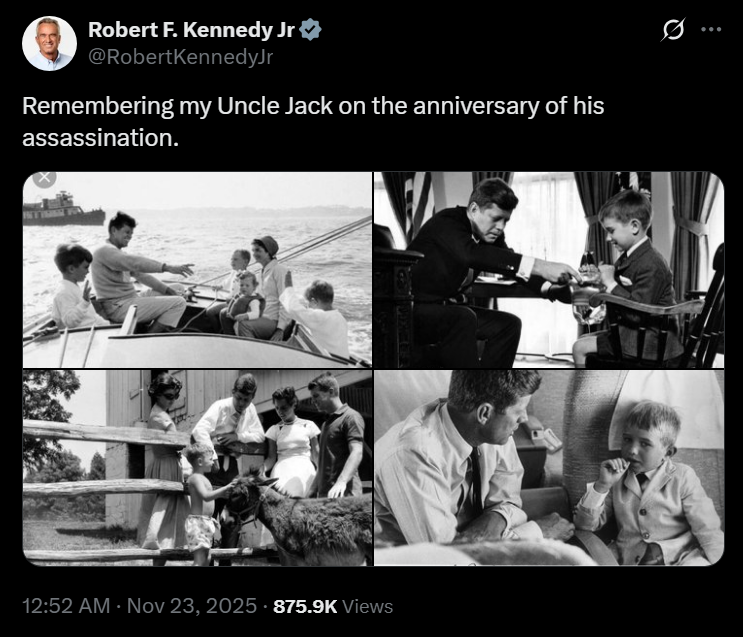Click the word "assassination." in the tweet
Image resolution: width=743 pixels, height=637 pixels.
[x=100, y=136]
